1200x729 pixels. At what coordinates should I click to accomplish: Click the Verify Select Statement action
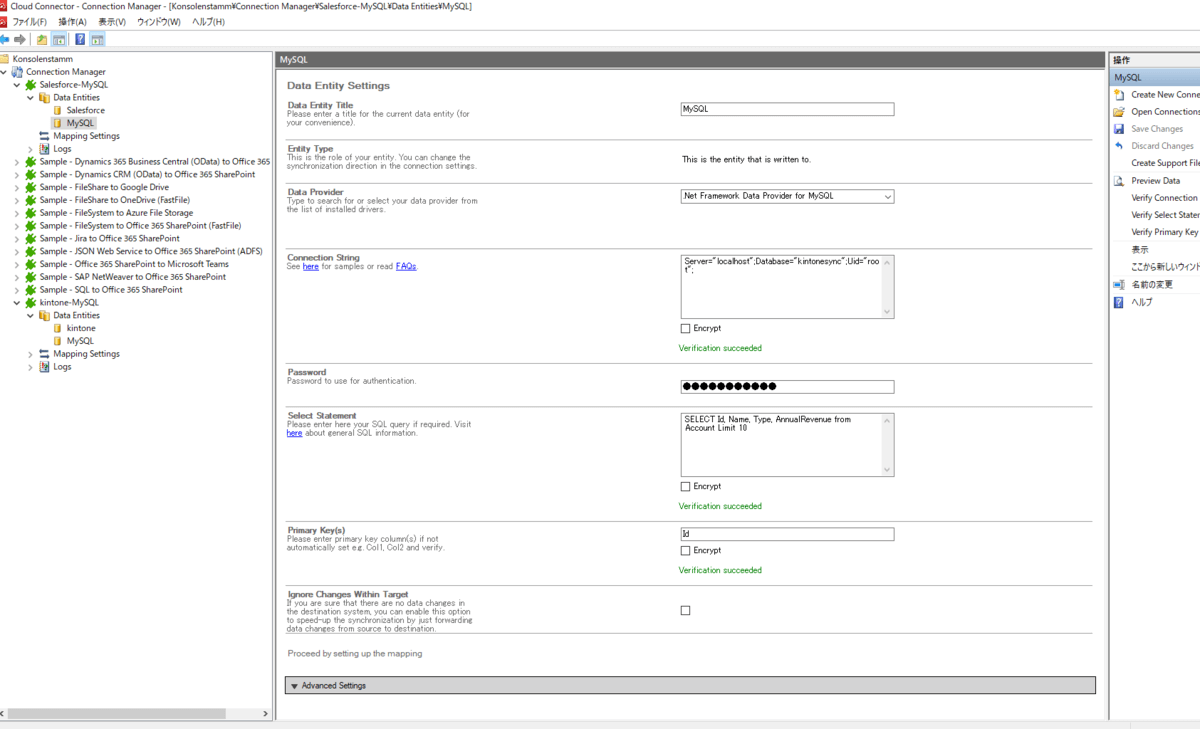(1165, 215)
